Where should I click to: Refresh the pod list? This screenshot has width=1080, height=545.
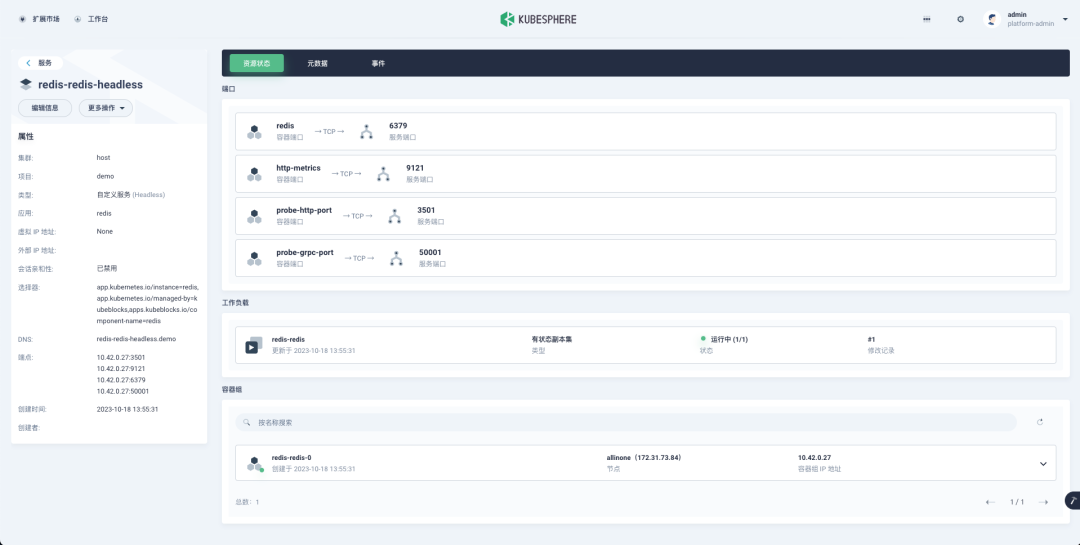coord(1040,422)
